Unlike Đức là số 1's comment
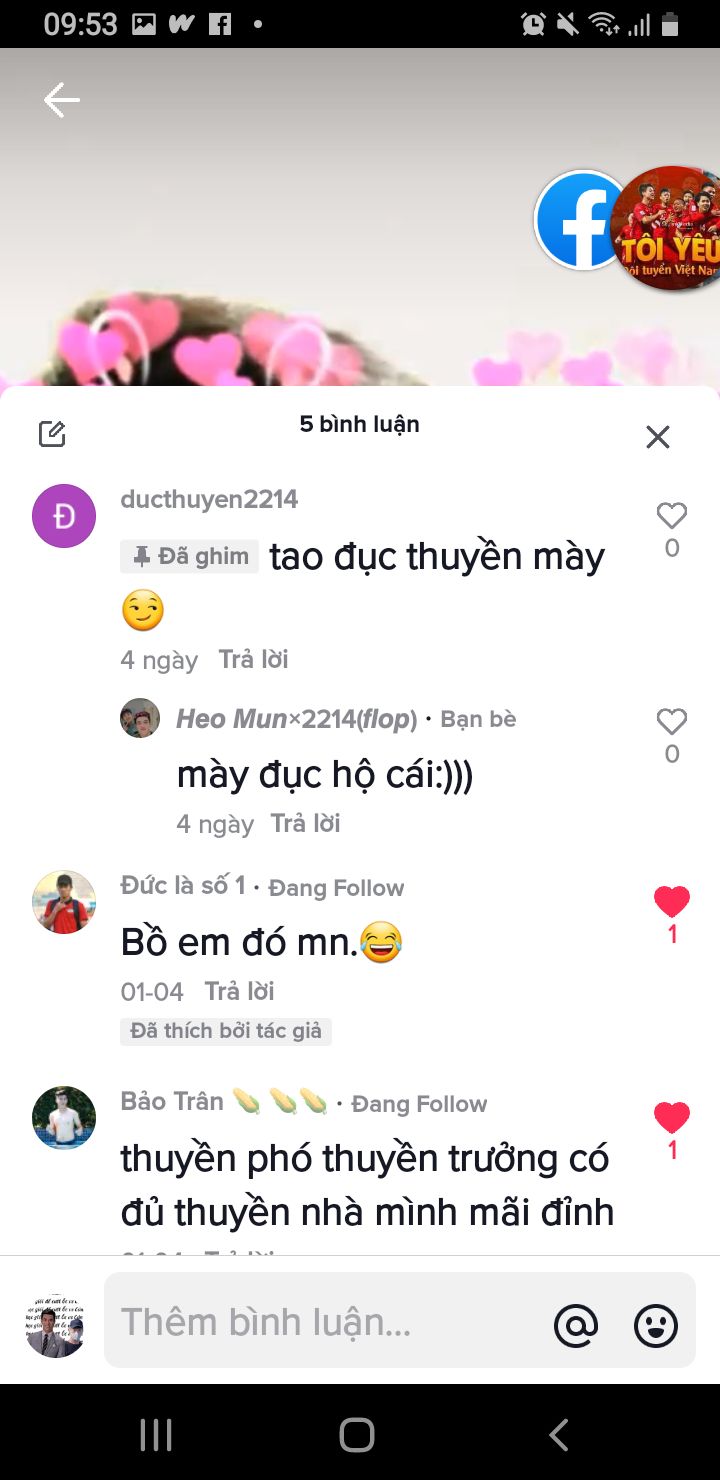Screen dimensions: 720x1480 tap(672, 902)
